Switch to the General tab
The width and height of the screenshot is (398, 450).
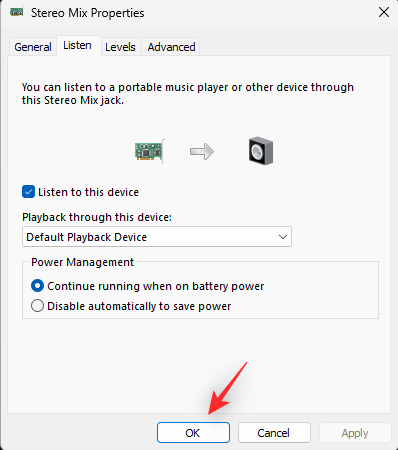click(x=33, y=47)
